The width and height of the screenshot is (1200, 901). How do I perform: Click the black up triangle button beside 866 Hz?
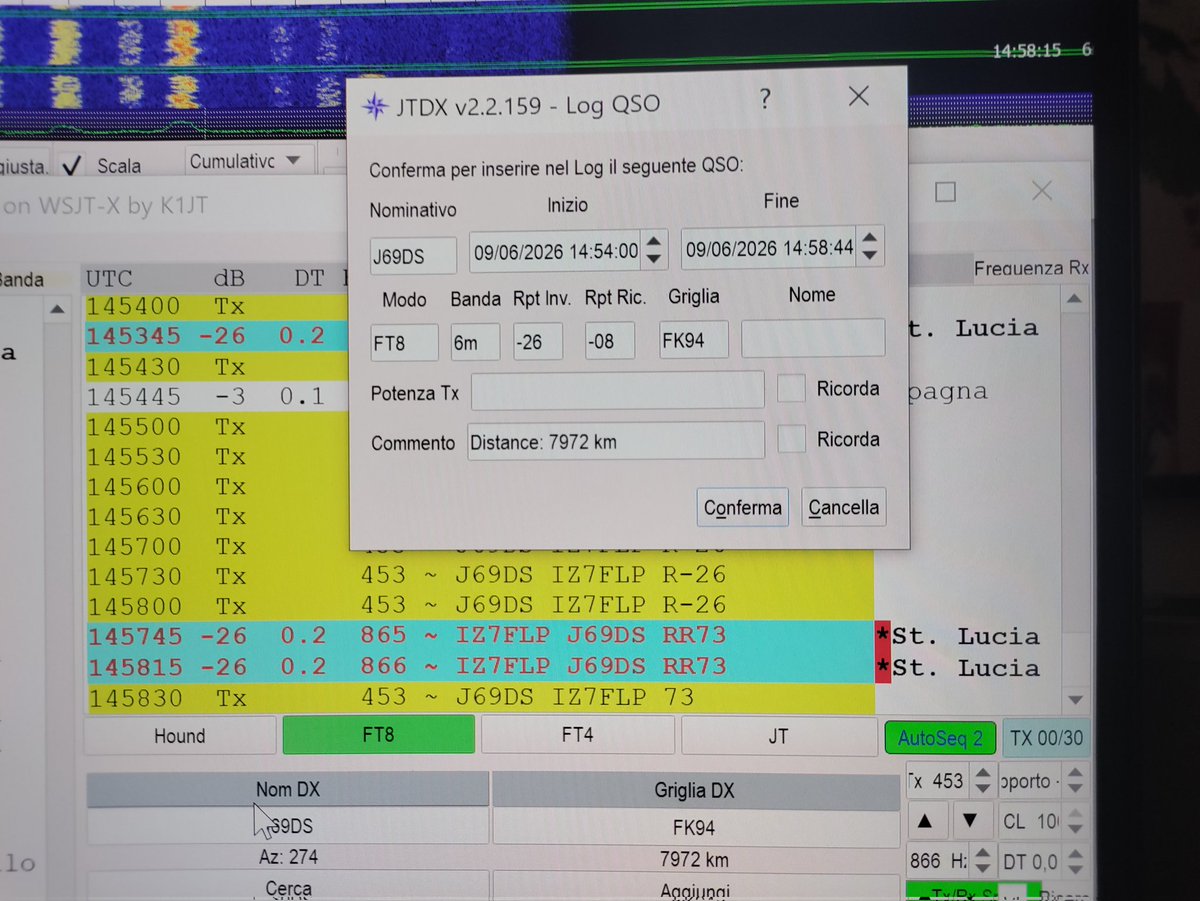tap(926, 822)
